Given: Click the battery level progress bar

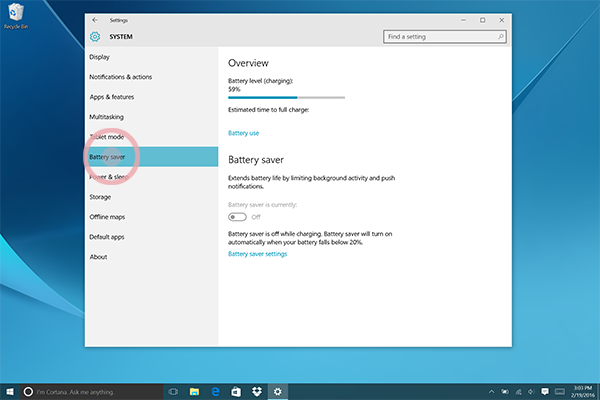Looking at the screenshot, I should coord(286,98).
